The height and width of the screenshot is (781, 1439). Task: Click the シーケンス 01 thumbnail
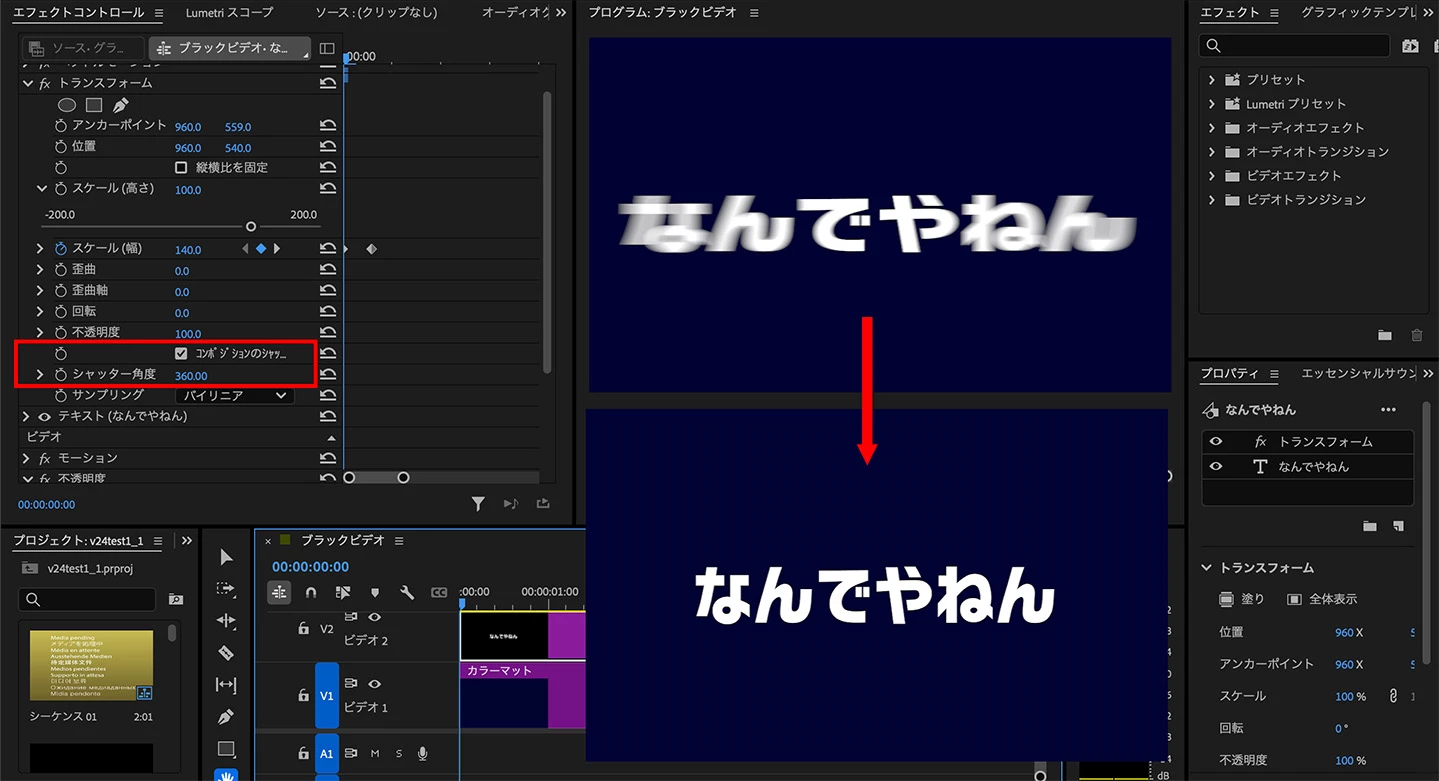91,665
